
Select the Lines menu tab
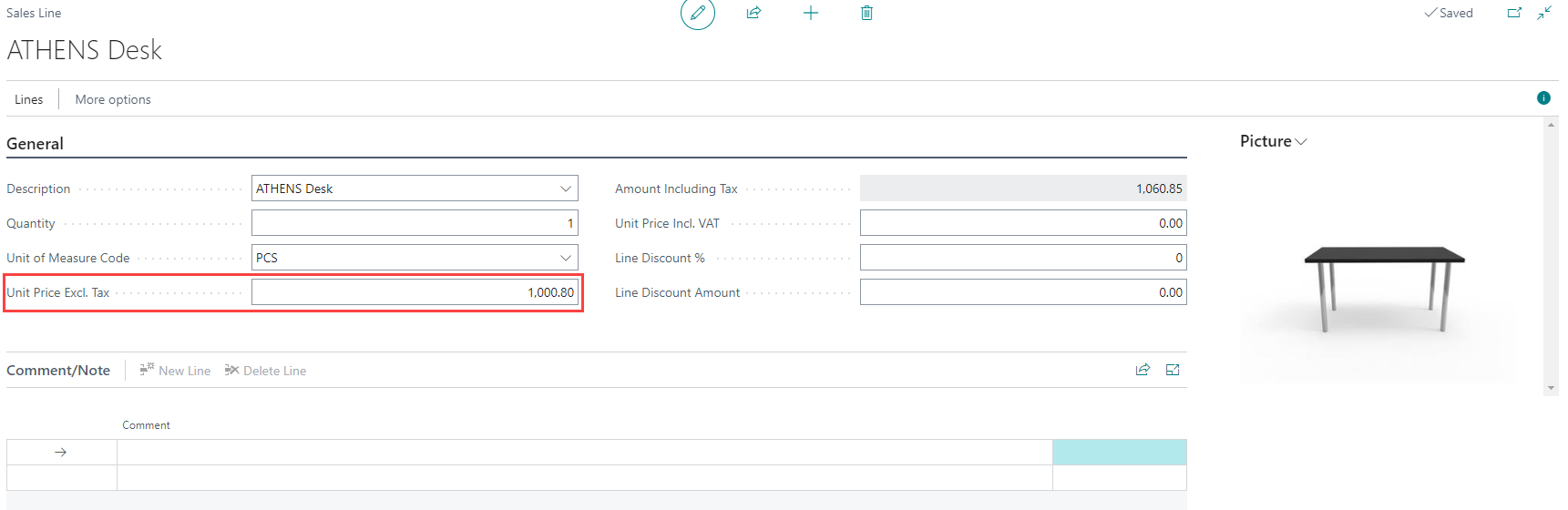pyautogui.click(x=29, y=99)
